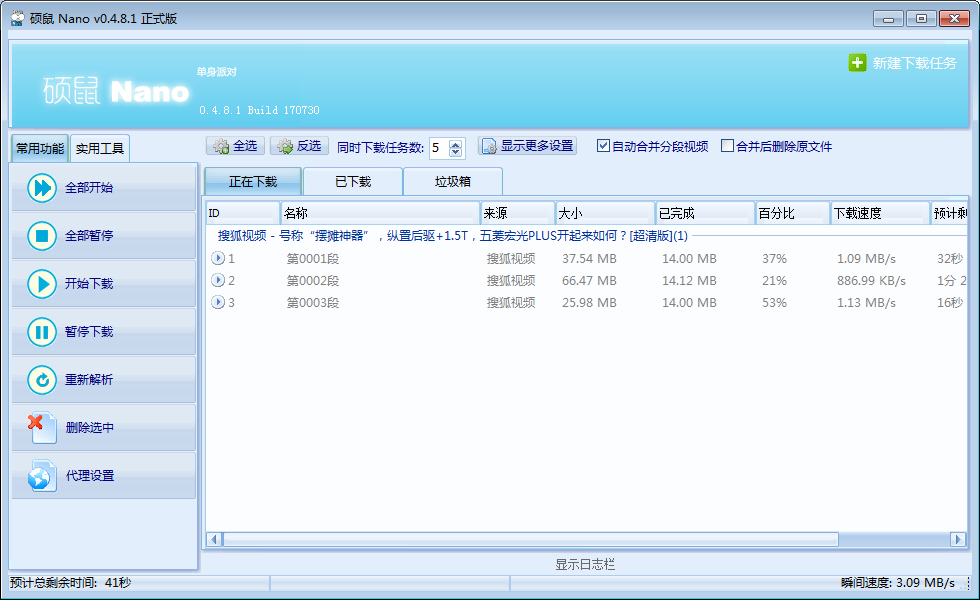The height and width of the screenshot is (600, 980).
Task: Minimize the 硕鼠 Nano window
Action: pos(888,19)
